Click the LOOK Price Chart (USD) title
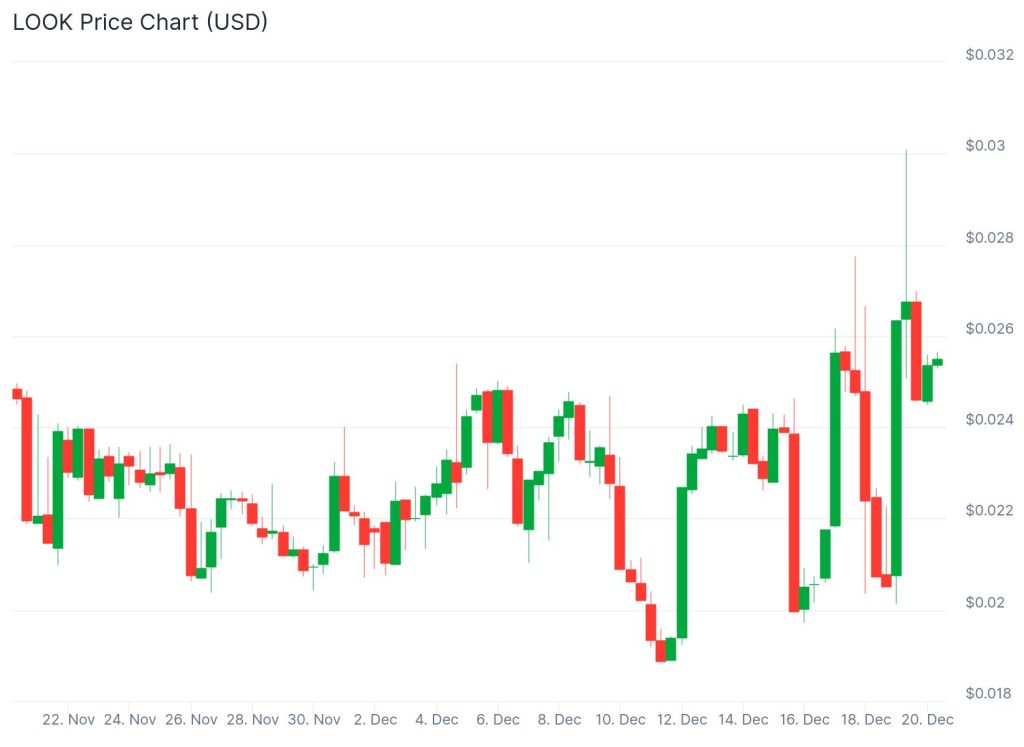The height and width of the screenshot is (747, 1024). pyautogui.click(x=140, y=22)
